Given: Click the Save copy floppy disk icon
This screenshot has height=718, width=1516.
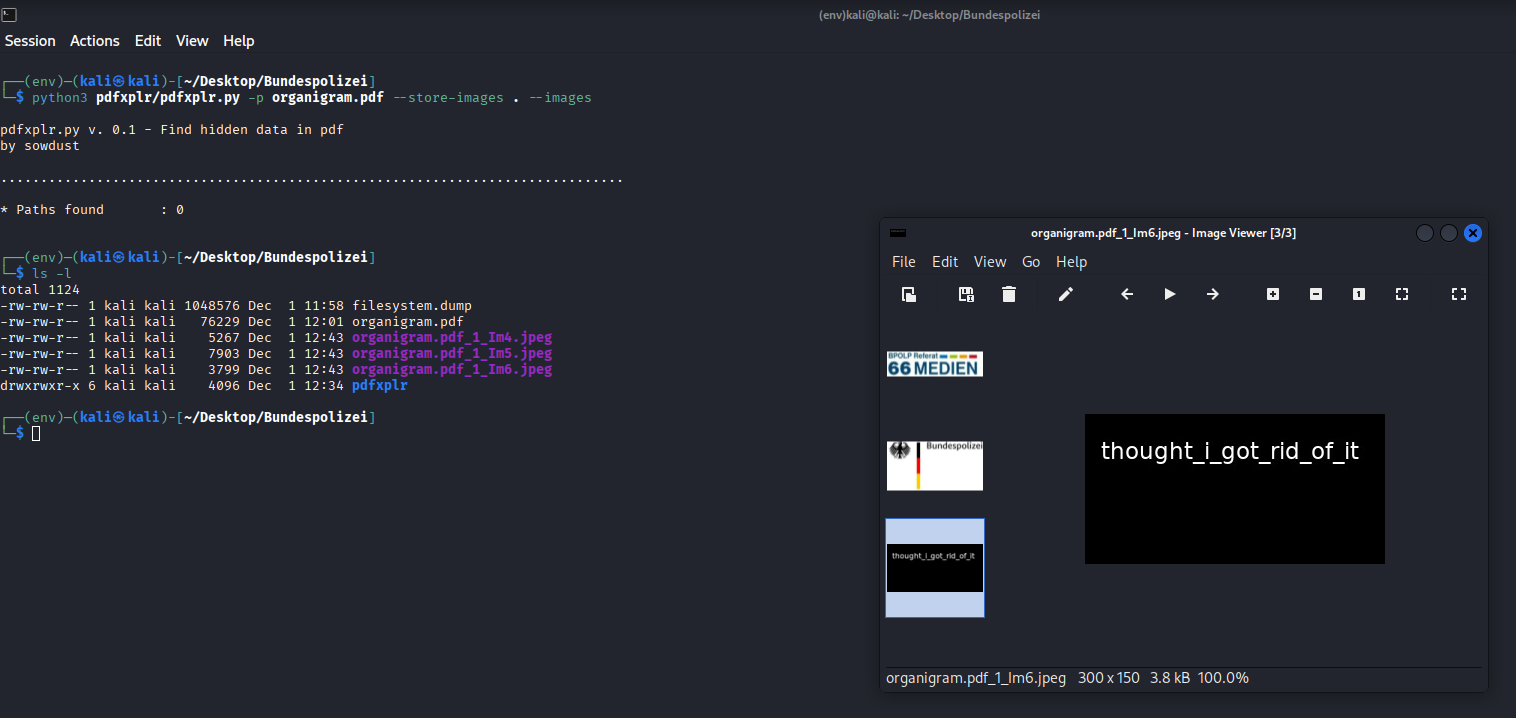Looking at the screenshot, I should click(966, 294).
